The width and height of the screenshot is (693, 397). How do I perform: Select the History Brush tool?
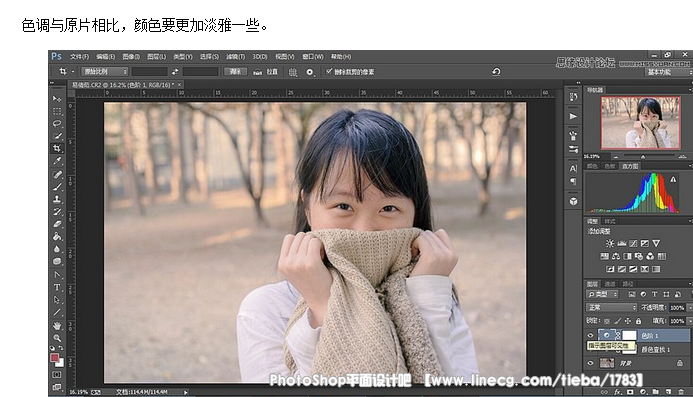[x=57, y=211]
